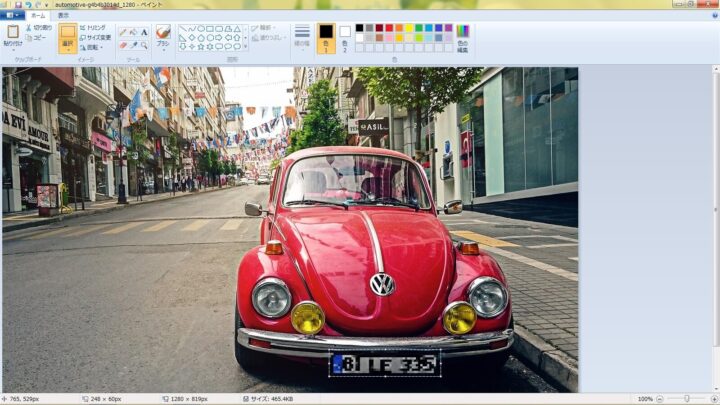Select the Pencil tool

(x=123, y=32)
